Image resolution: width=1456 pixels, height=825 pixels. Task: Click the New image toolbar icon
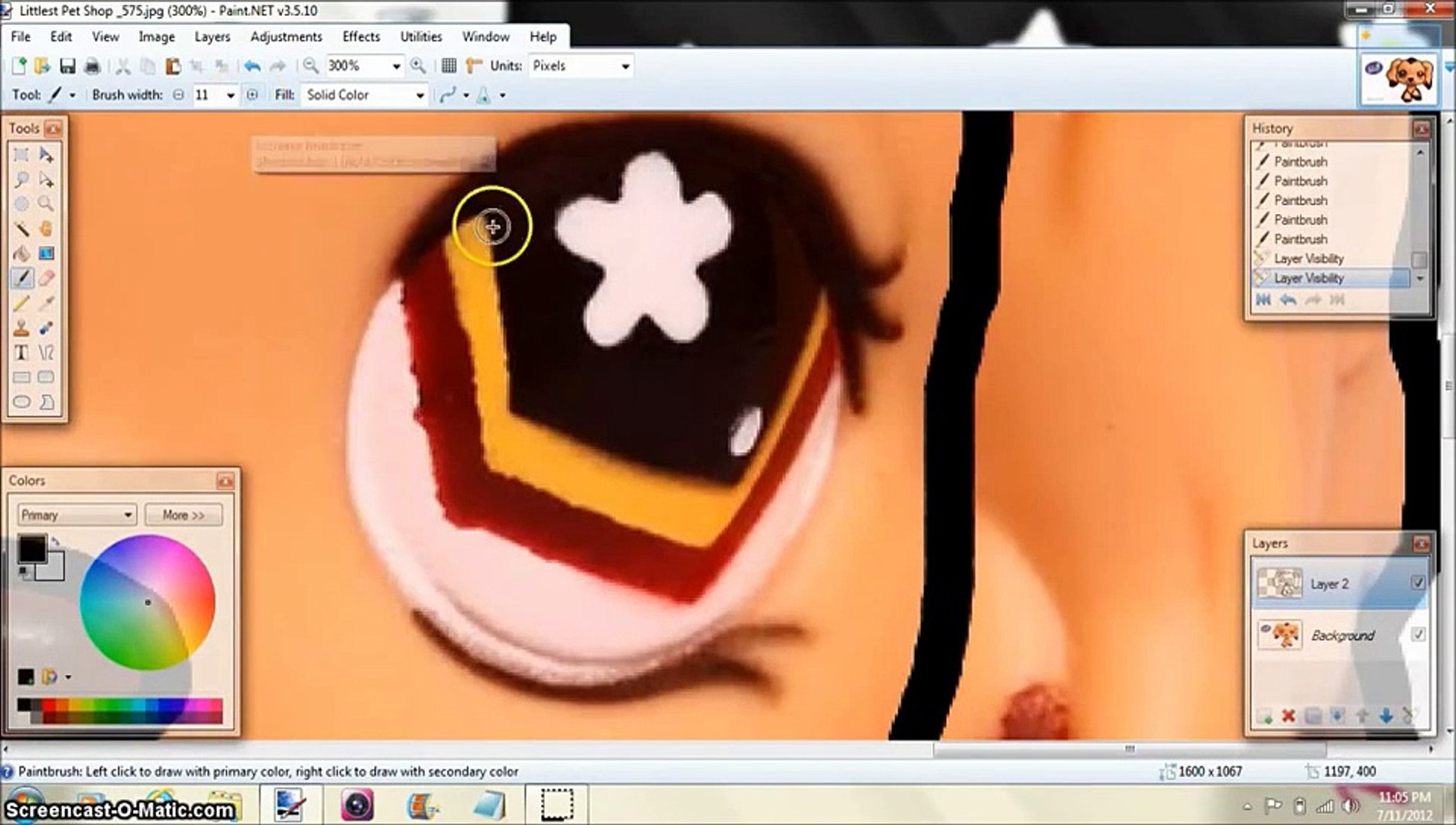18,66
